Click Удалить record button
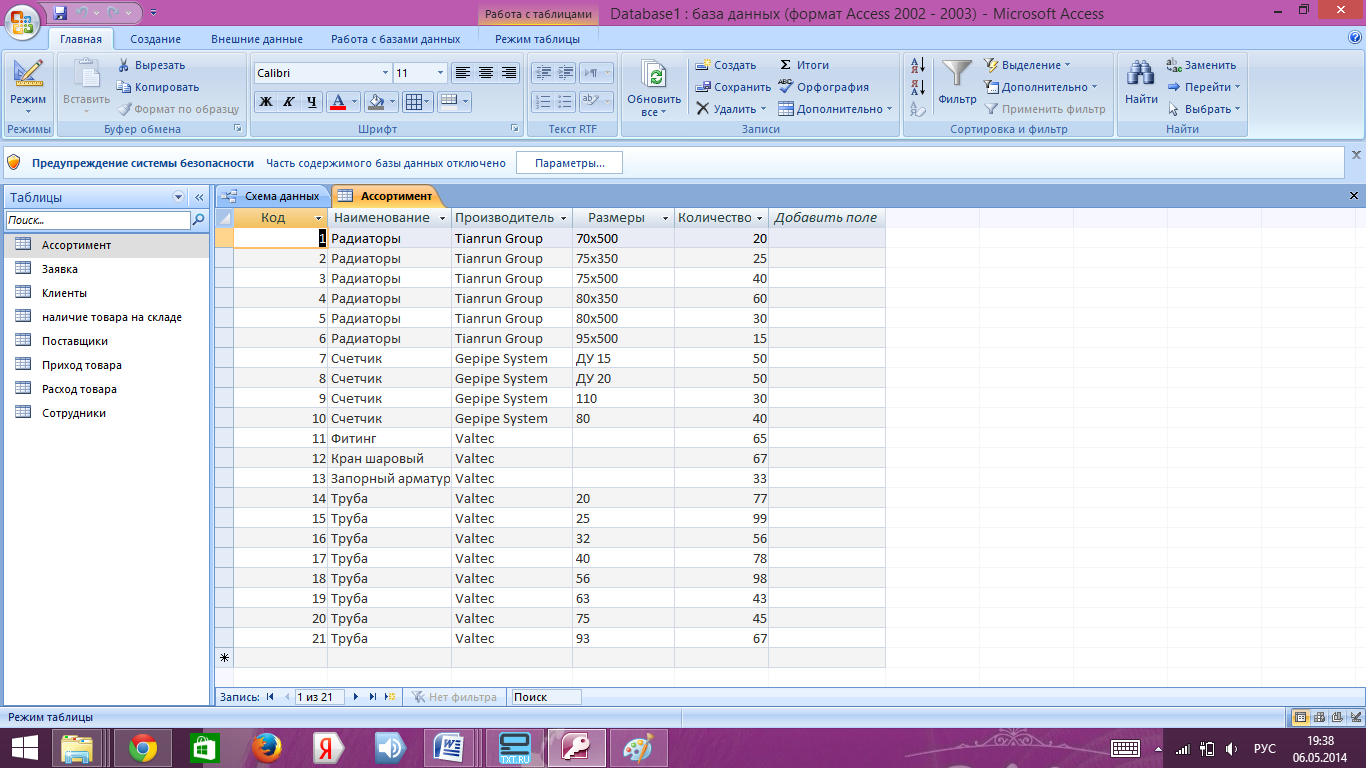The image size is (1366, 768). tap(731, 109)
